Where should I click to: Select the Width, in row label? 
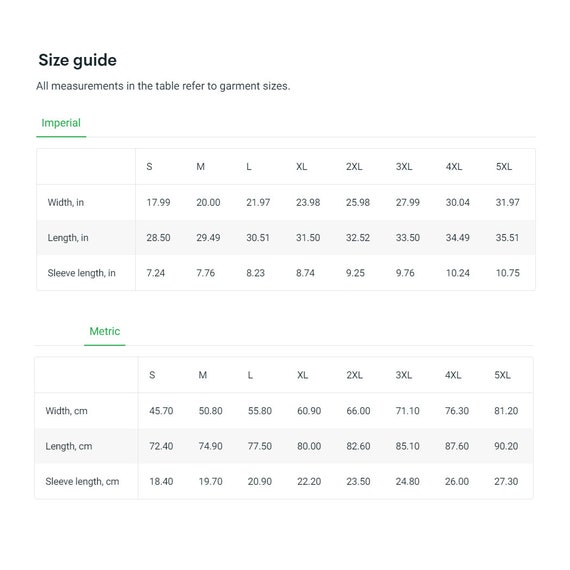point(66,202)
